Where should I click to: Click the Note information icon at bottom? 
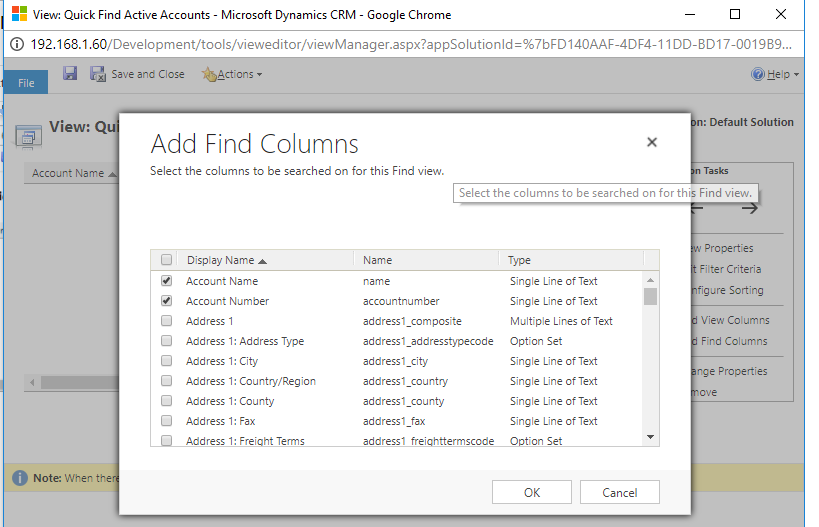pos(19,478)
